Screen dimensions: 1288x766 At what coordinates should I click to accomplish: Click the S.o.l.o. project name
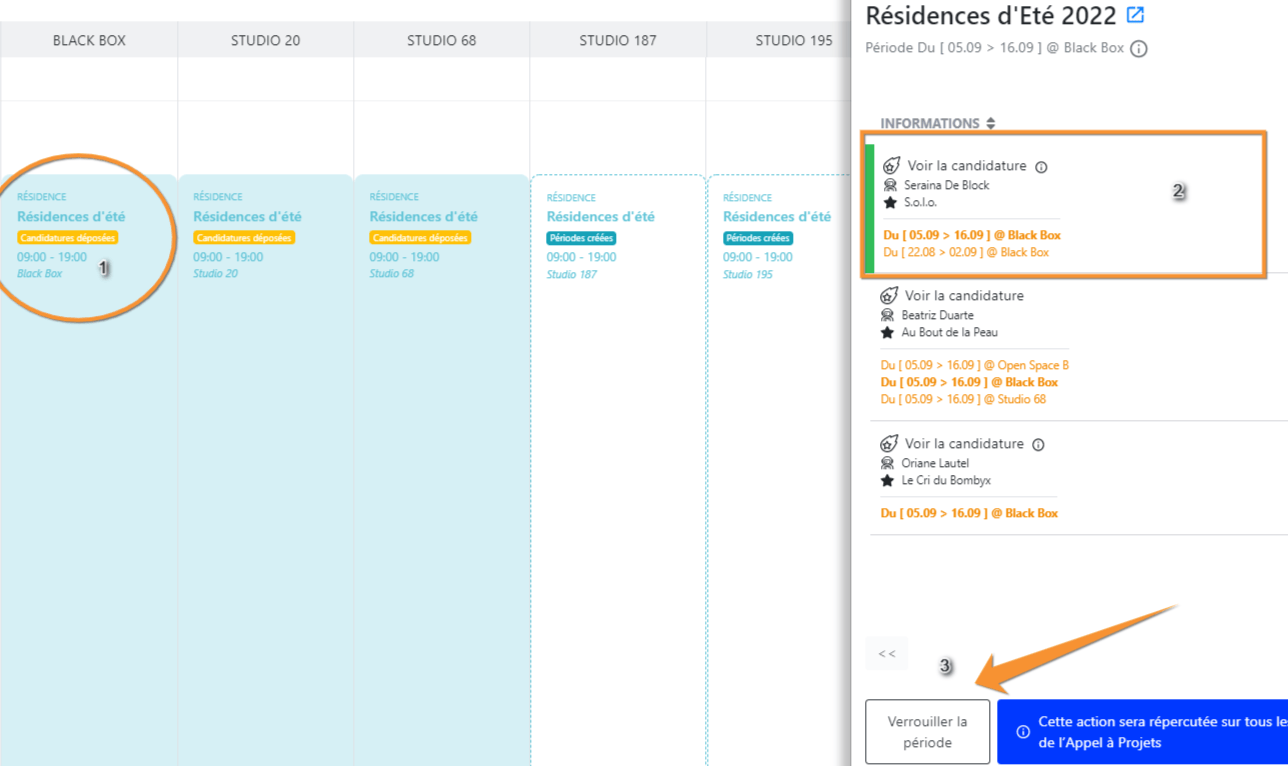[920, 203]
